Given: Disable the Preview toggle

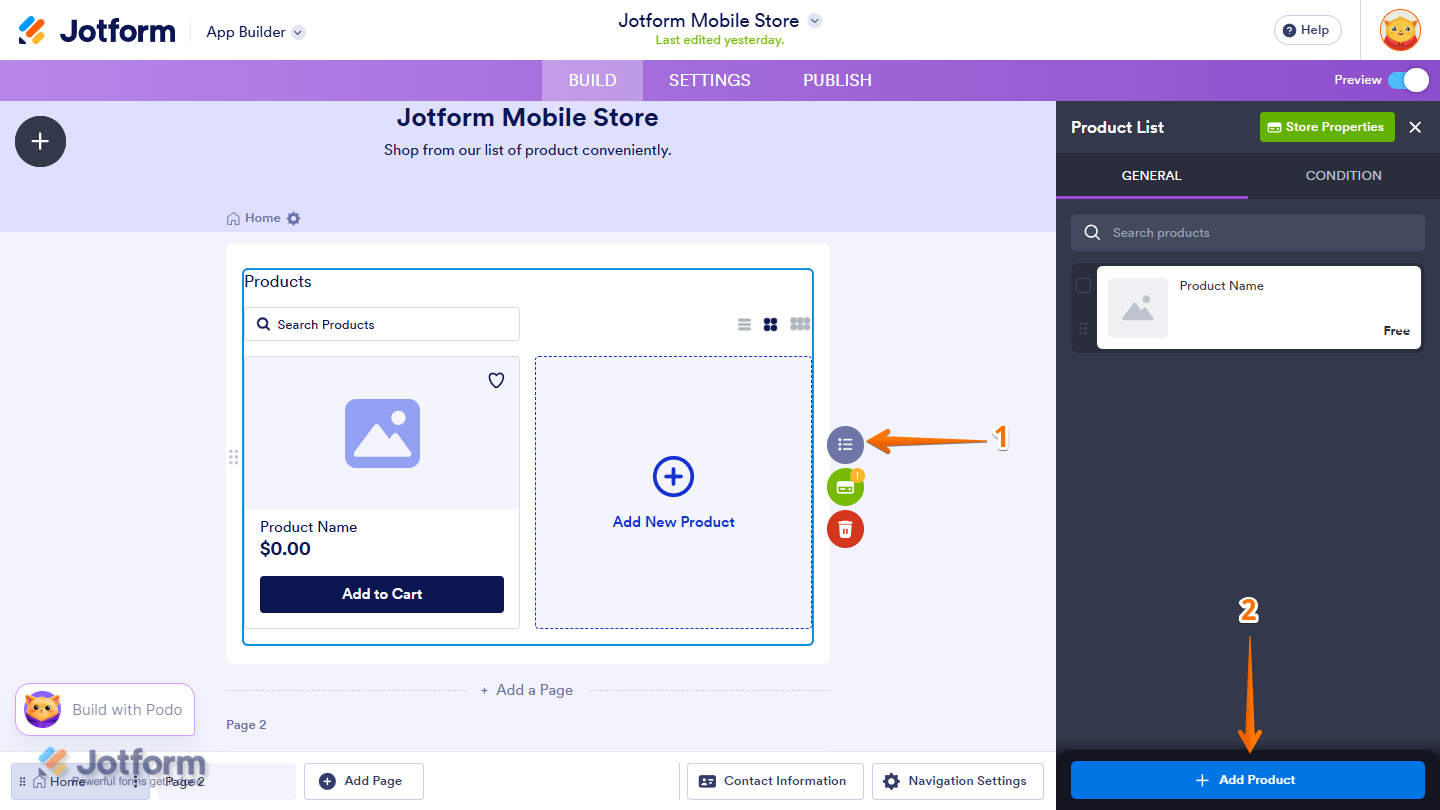Looking at the screenshot, I should 1412,80.
